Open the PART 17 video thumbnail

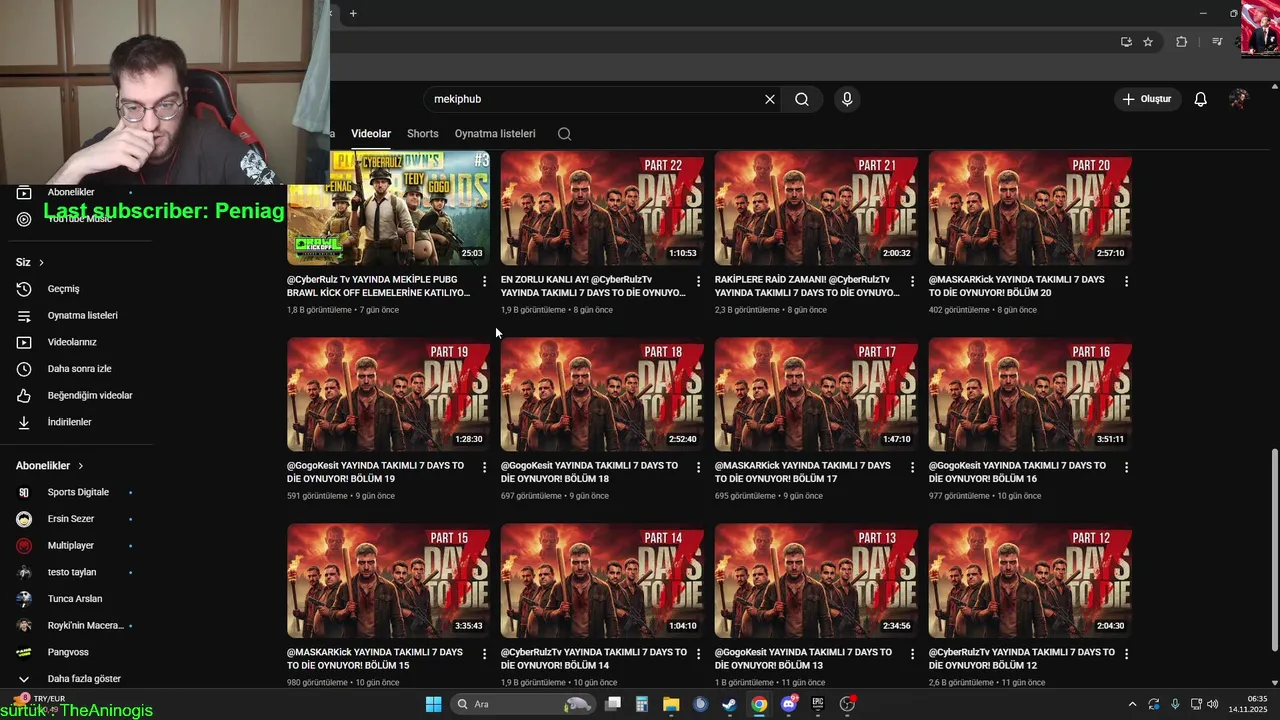(x=816, y=394)
